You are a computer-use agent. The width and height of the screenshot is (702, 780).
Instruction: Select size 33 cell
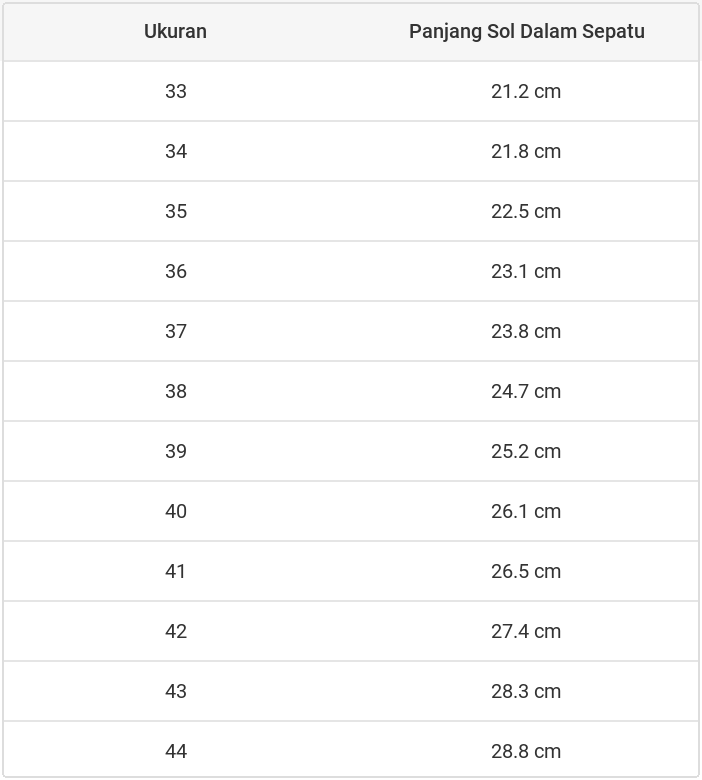[x=176, y=91]
